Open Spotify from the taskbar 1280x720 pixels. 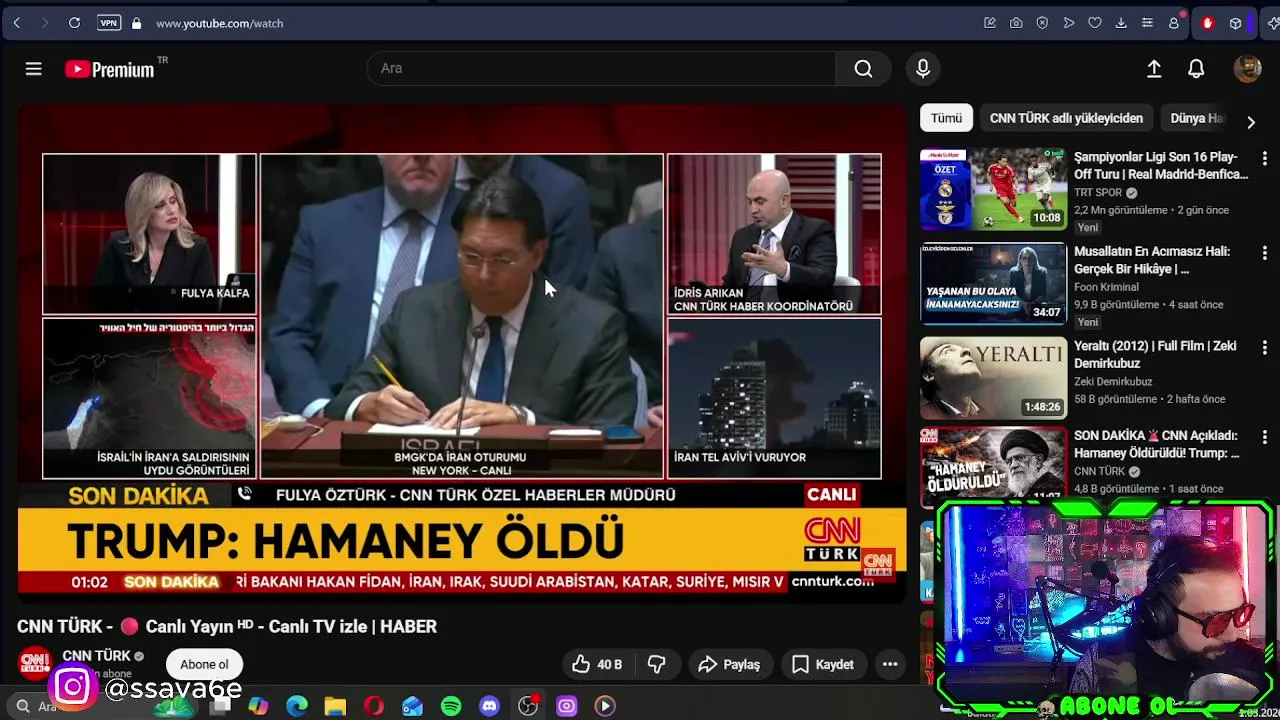coord(451,706)
